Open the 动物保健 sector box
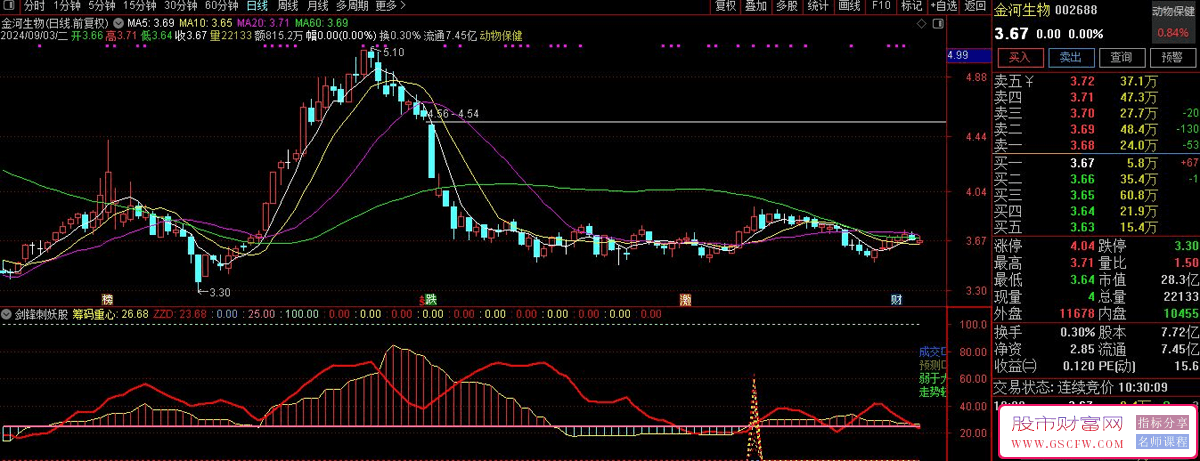Viewport: 1200px width, 461px height. click(x=1173, y=24)
